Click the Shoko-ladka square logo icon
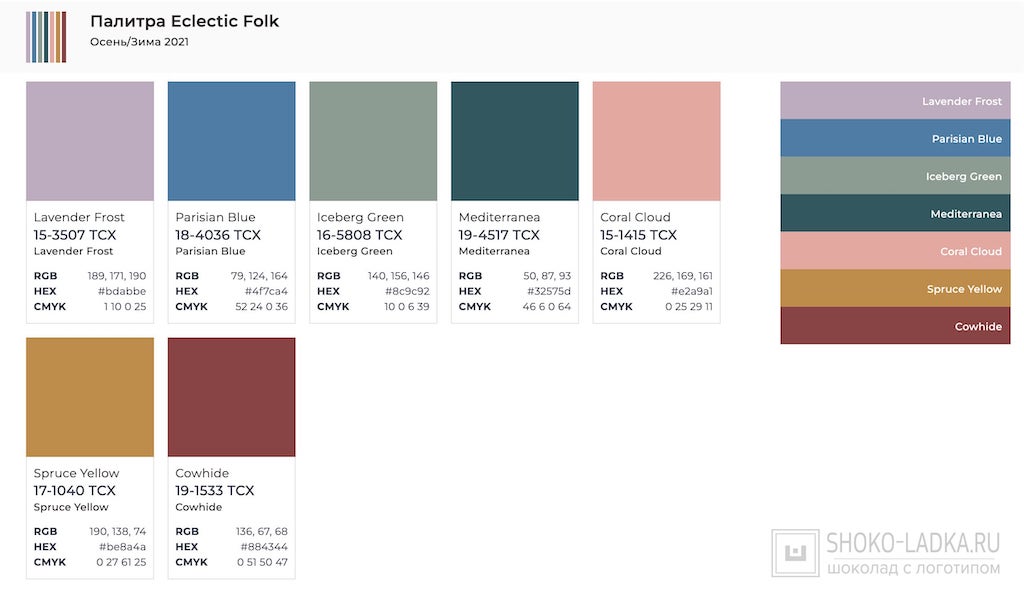1024x599 pixels. pos(796,553)
